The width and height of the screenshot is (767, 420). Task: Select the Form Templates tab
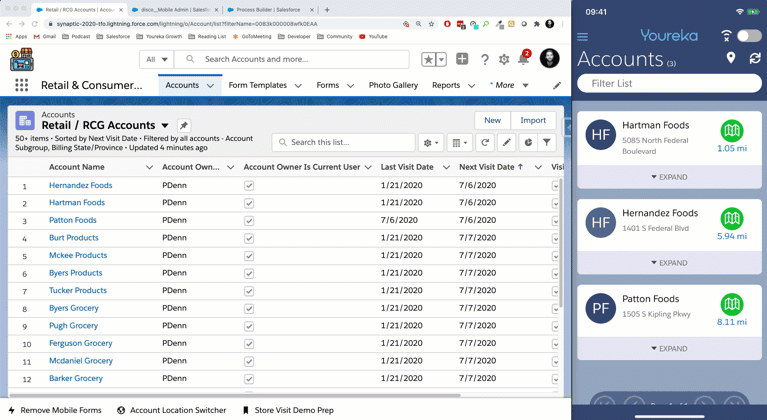pos(258,85)
